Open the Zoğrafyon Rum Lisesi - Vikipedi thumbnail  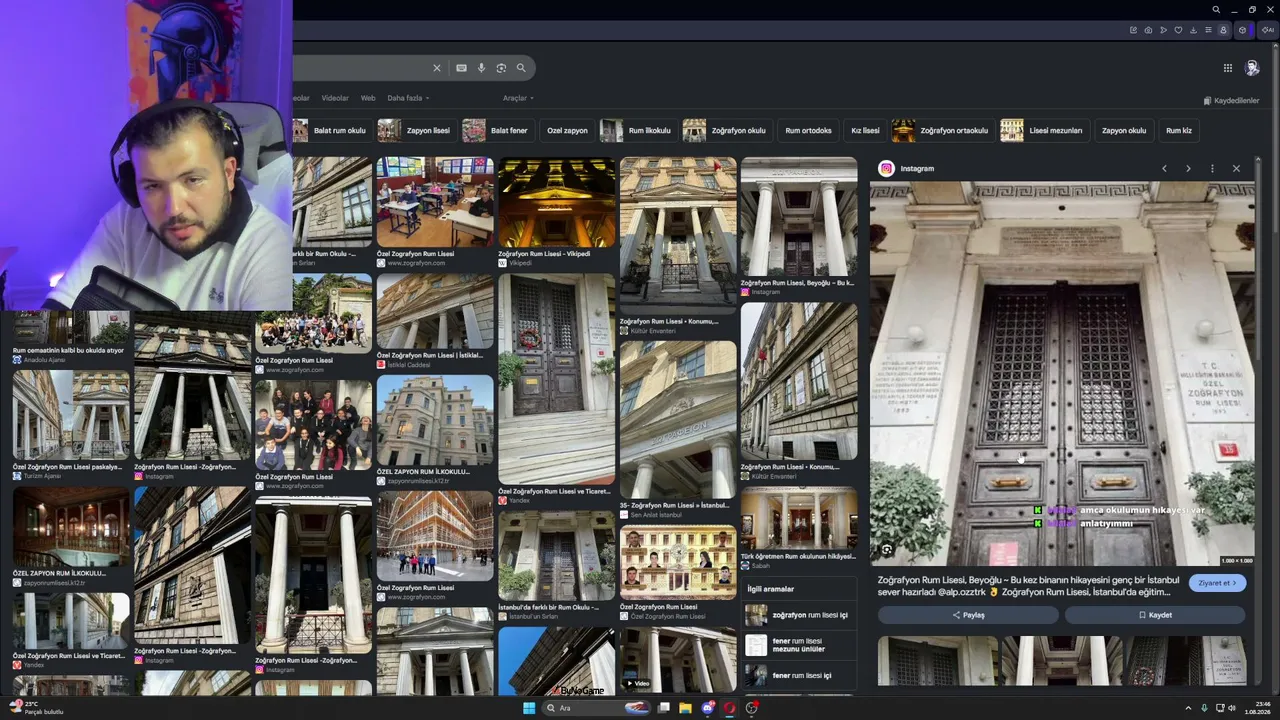(556, 203)
